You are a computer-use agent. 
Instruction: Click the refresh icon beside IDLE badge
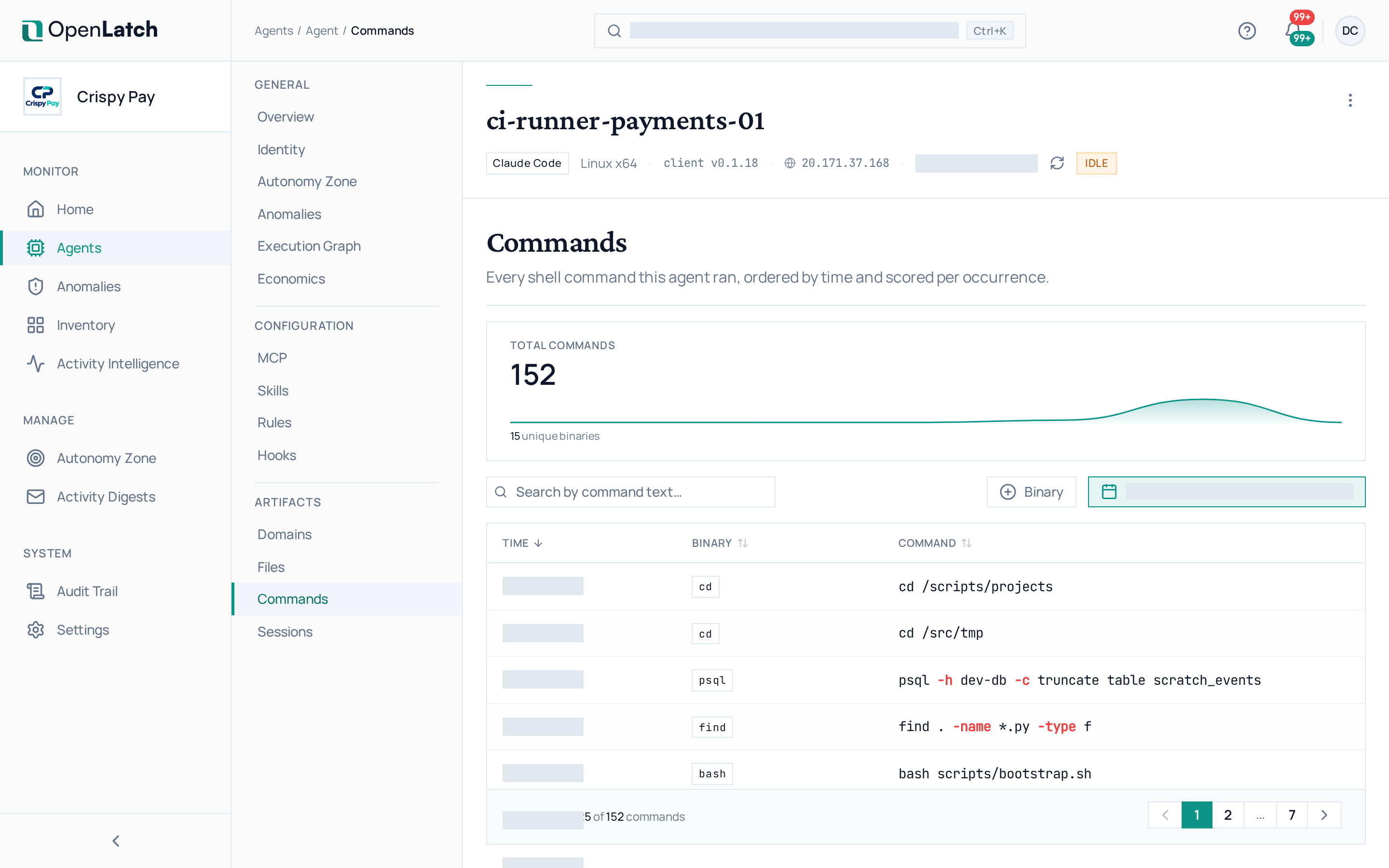coord(1057,163)
